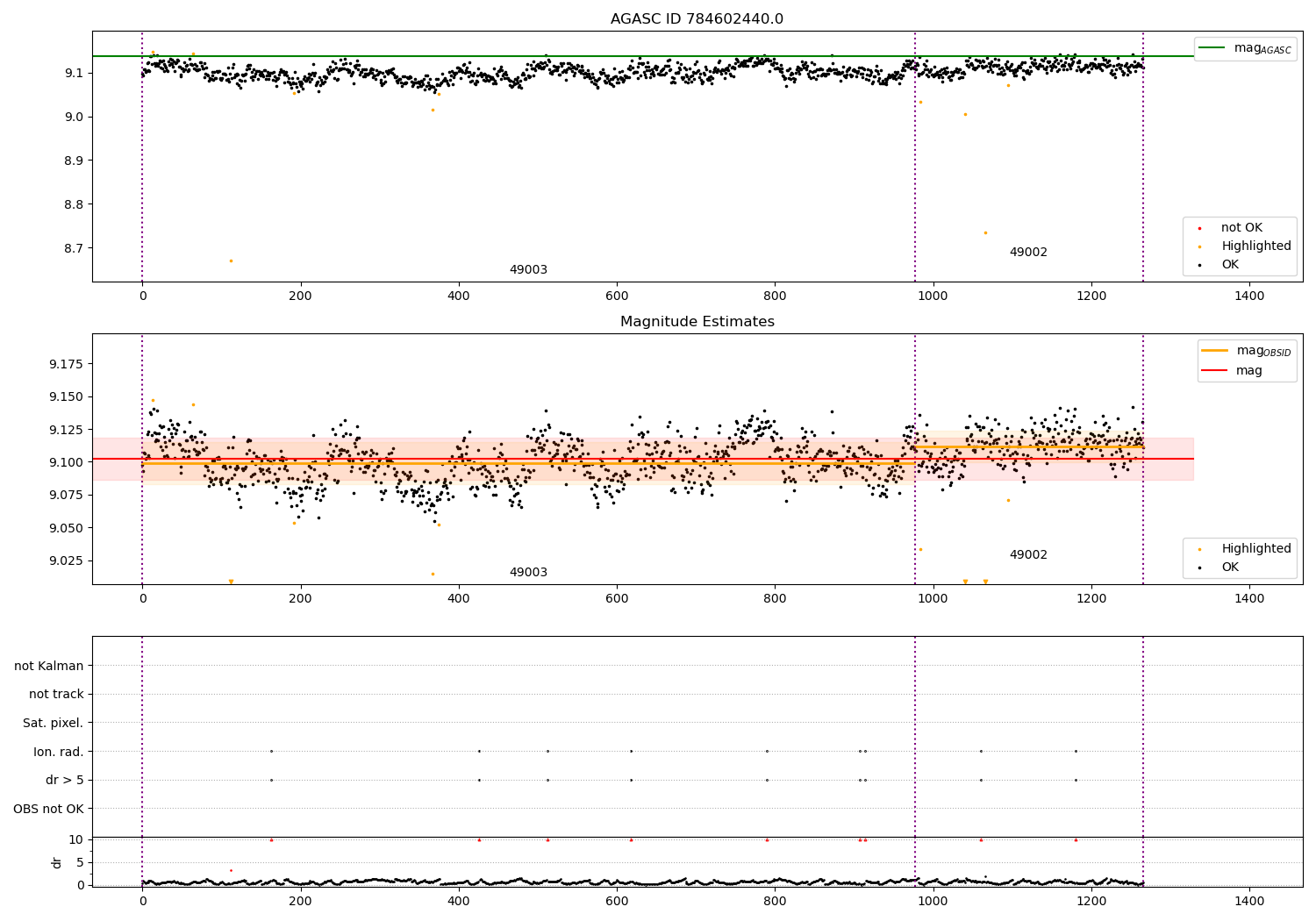Click the 'not Kalman' axis label

point(49,667)
